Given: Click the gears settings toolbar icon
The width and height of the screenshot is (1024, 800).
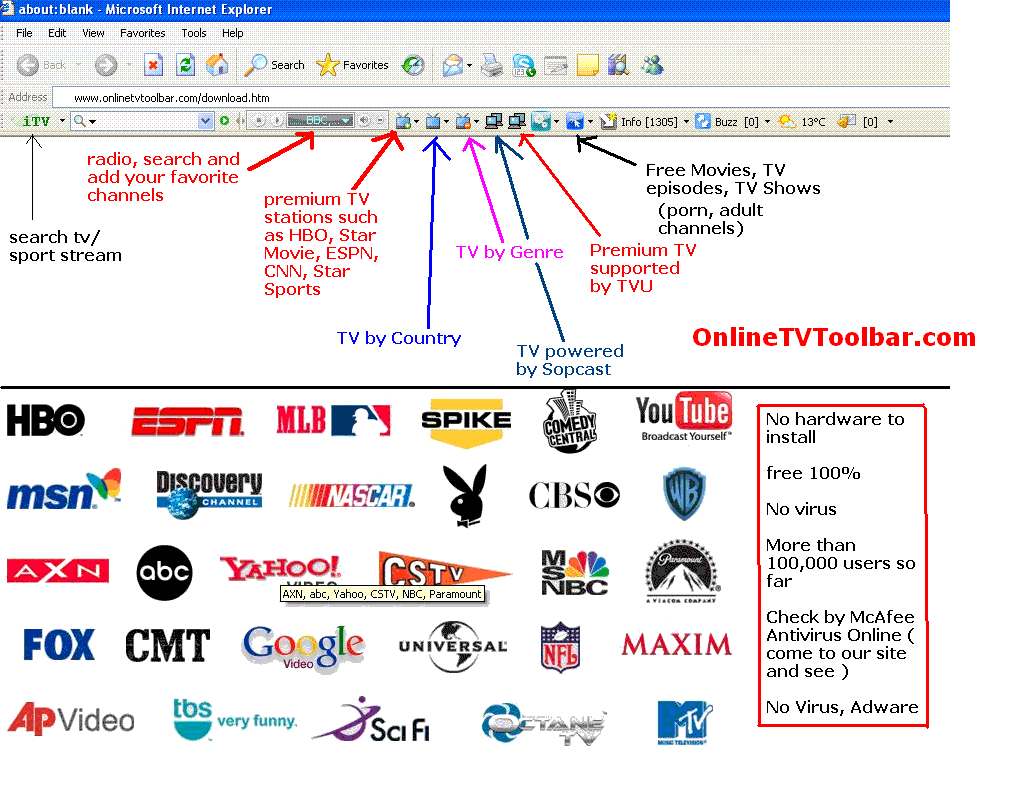Looking at the screenshot, I should pyautogui.click(x=541, y=121).
